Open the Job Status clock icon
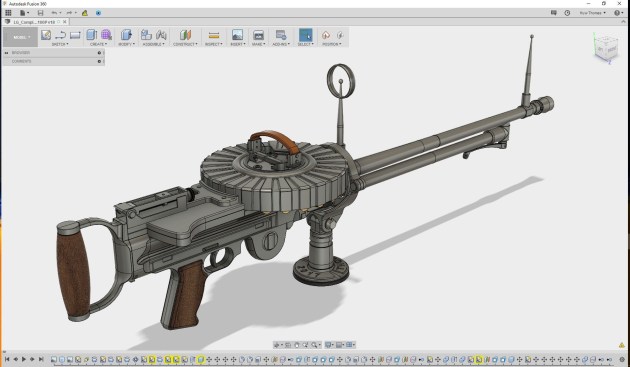Image resolution: width=630 pixels, height=367 pixels. pyautogui.click(x=567, y=13)
